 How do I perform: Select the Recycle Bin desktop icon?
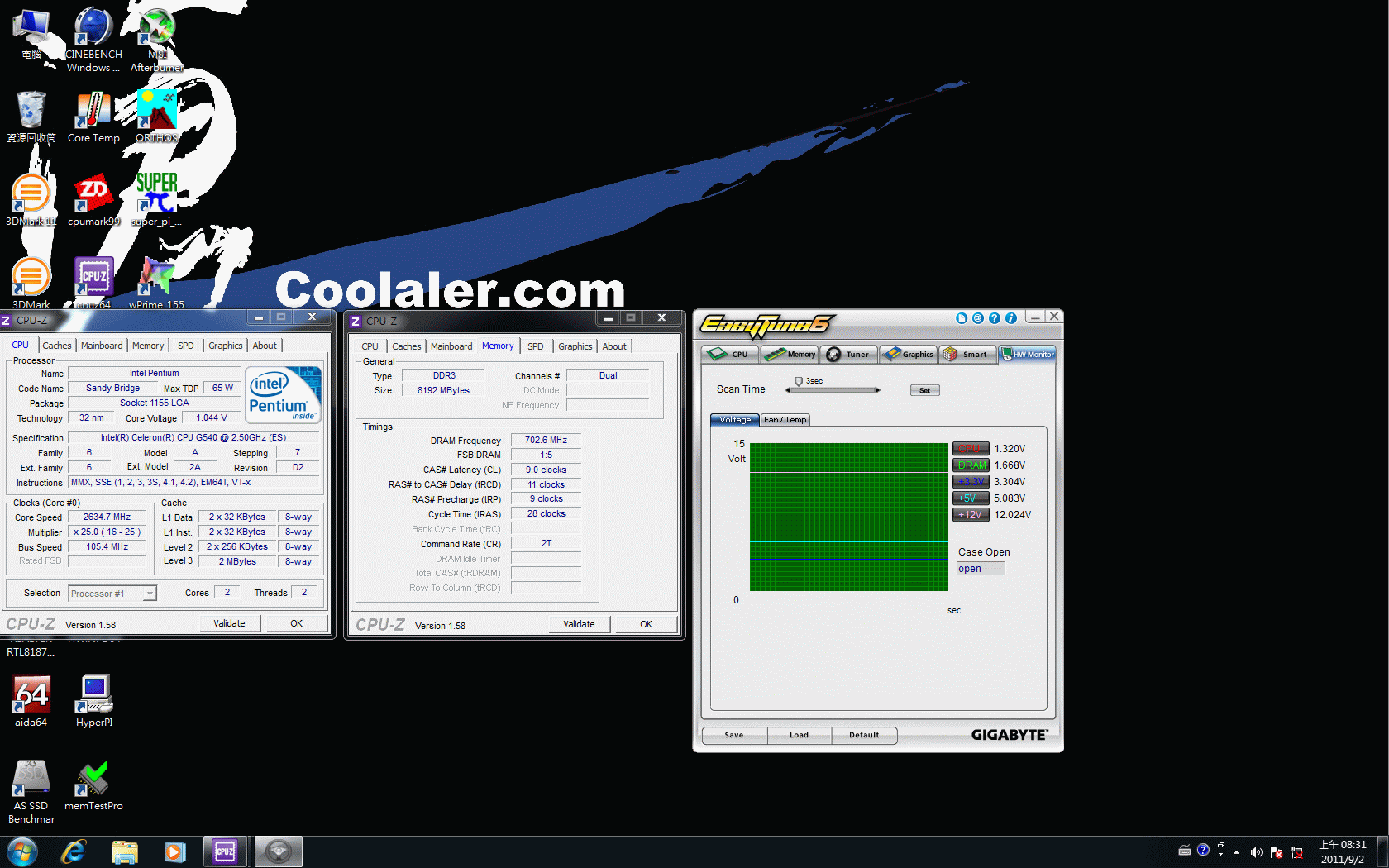coord(31,117)
